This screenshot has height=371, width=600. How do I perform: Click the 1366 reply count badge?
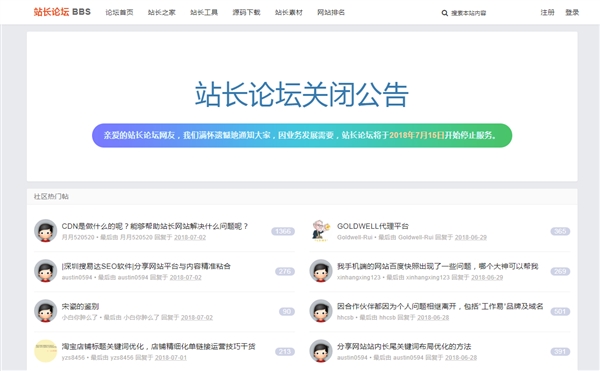coord(283,231)
